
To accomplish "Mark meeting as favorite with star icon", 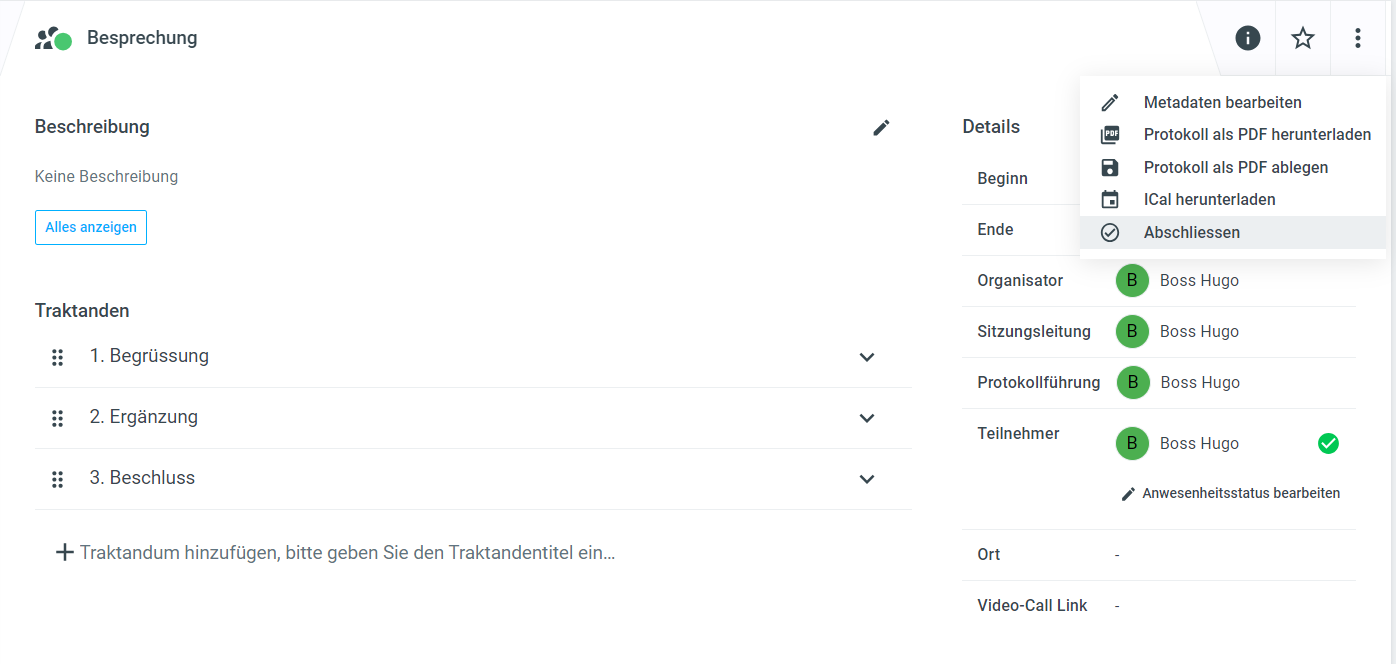I will [1303, 38].
